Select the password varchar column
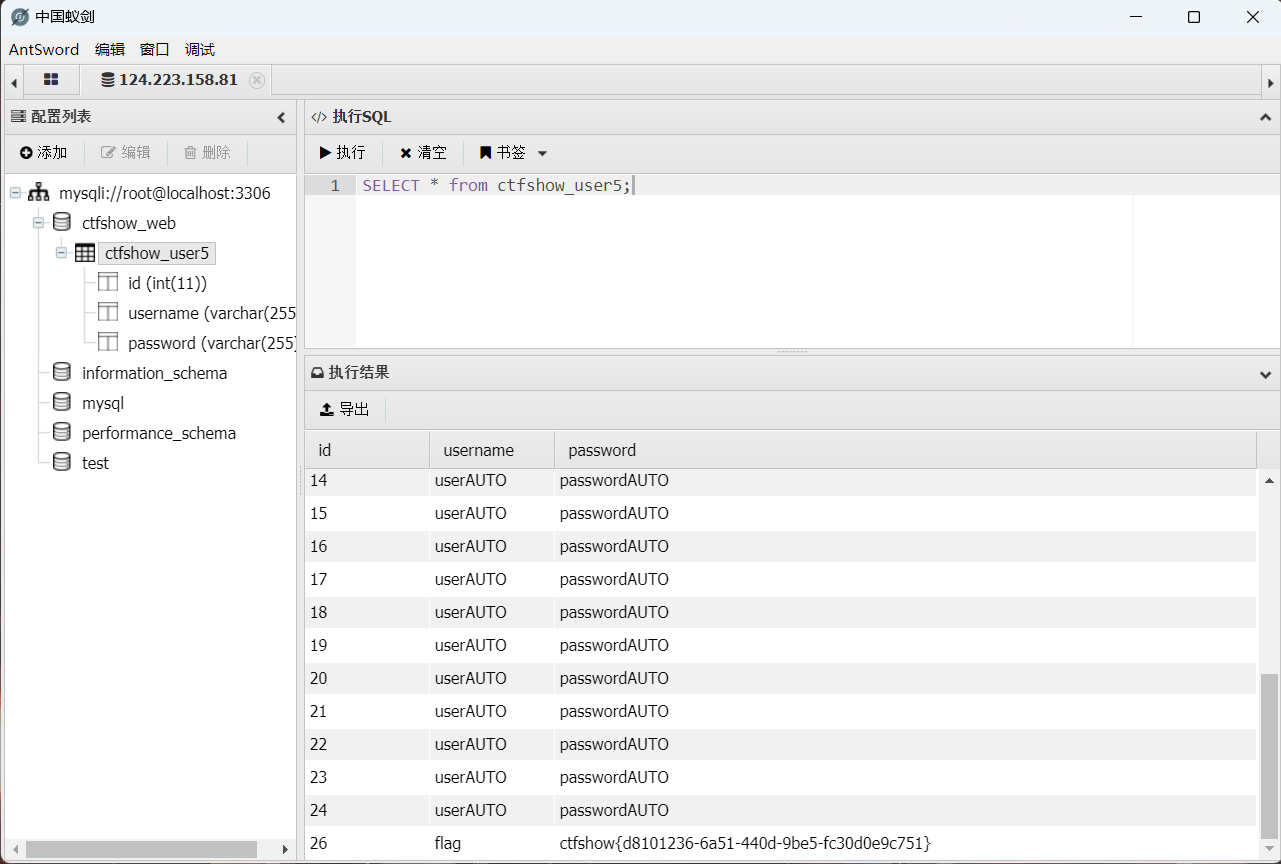Viewport: 1281px width, 864px height. click(x=212, y=343)
